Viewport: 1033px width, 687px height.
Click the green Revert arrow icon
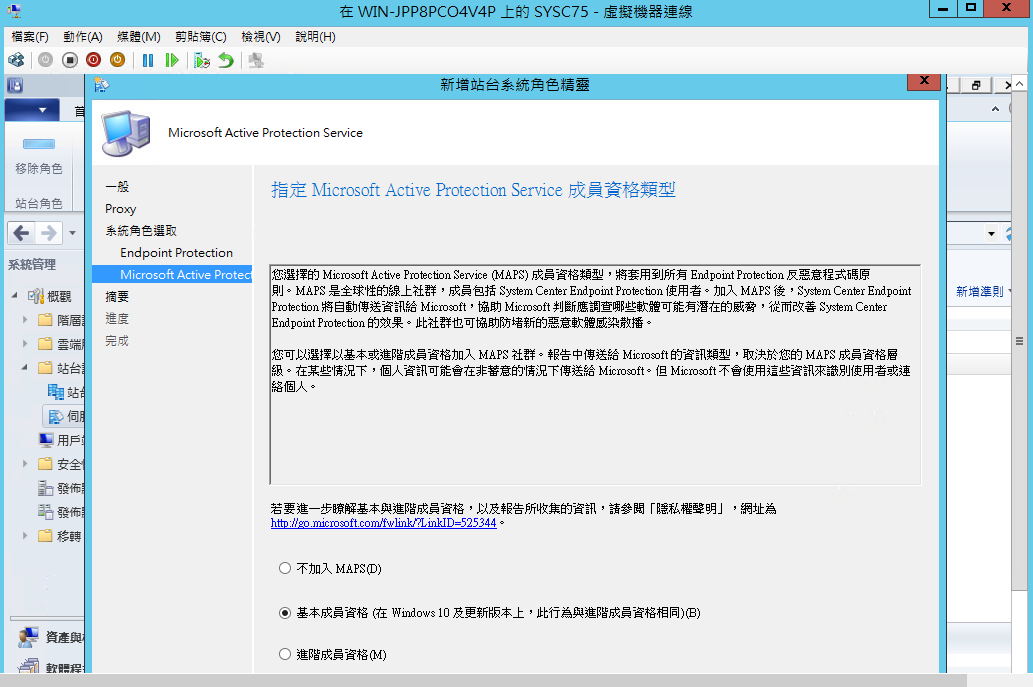tap(226, 61)
